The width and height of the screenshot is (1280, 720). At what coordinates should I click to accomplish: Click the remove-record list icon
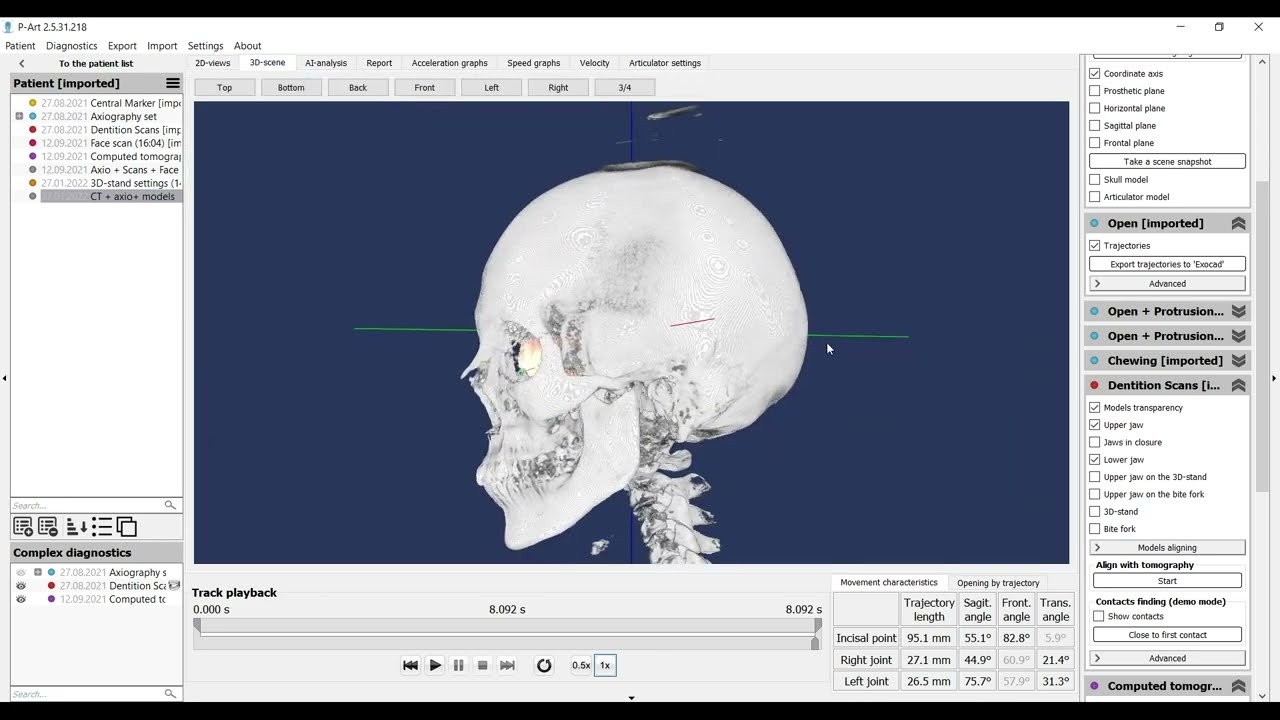48,526
